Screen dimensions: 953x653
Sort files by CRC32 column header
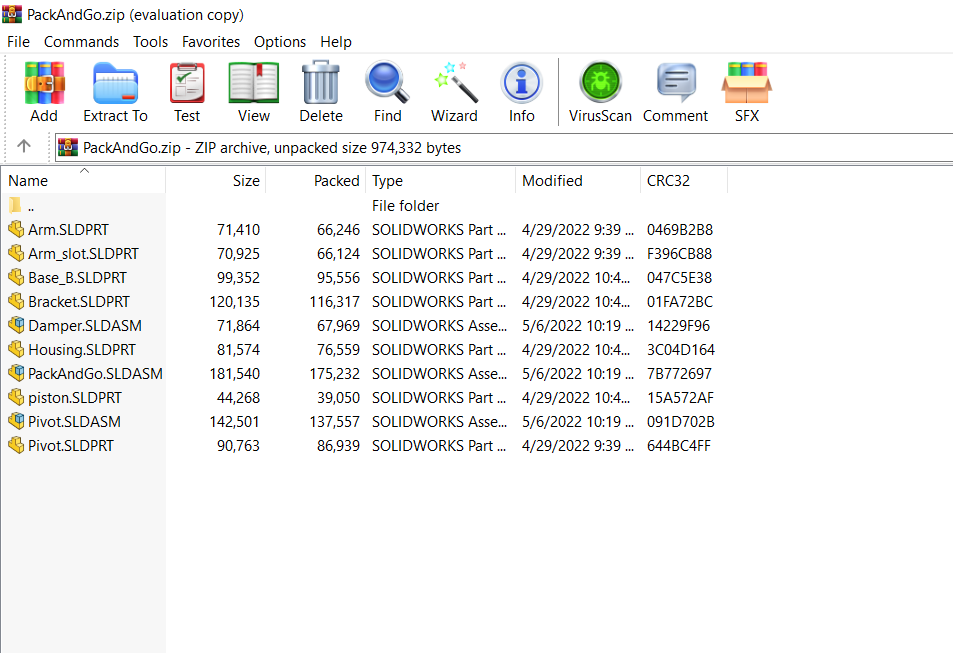tap(684, 181)
